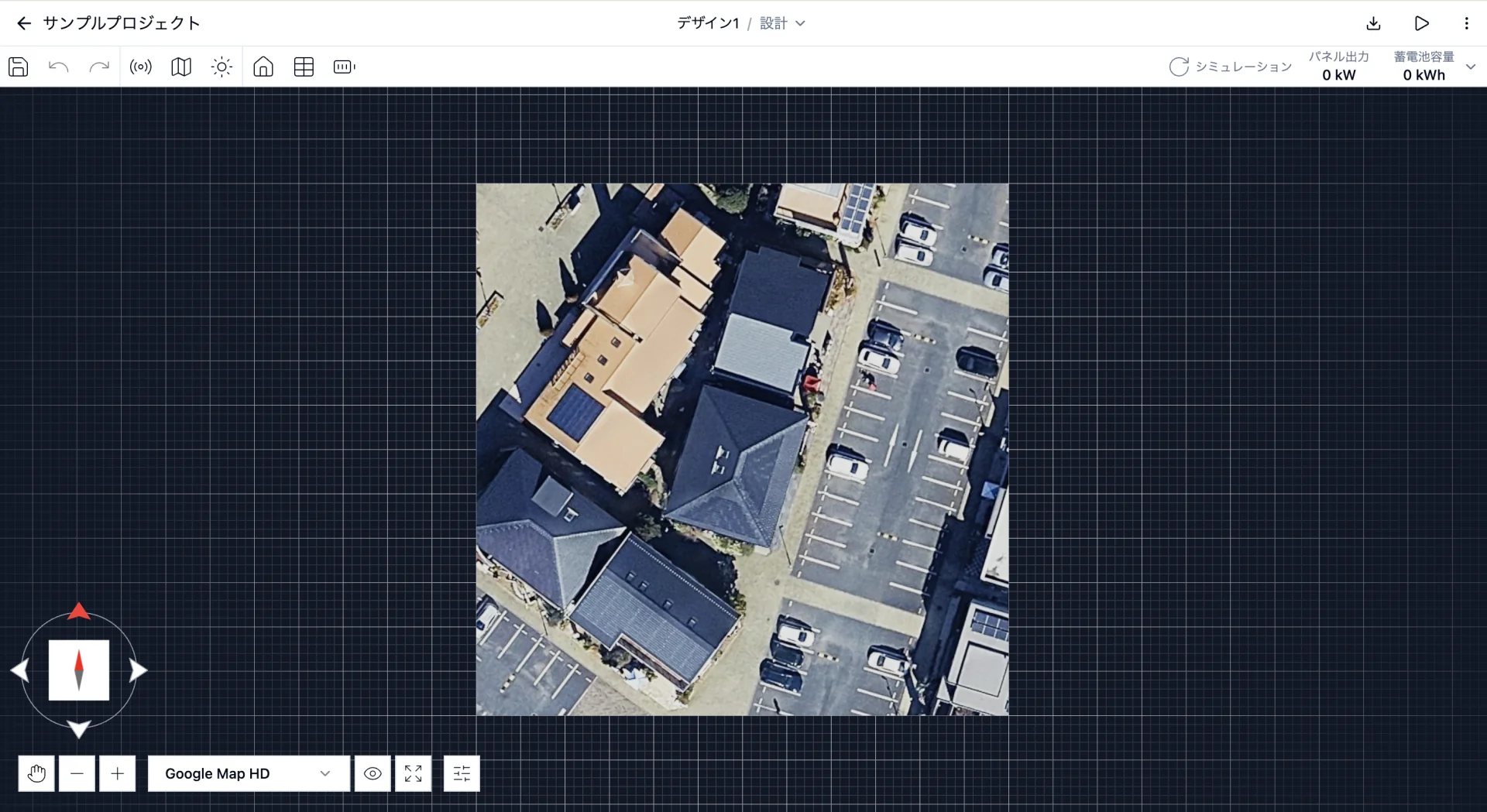Zoom in with the plus button
The image size is (1487, 812).
pos(117,773)
